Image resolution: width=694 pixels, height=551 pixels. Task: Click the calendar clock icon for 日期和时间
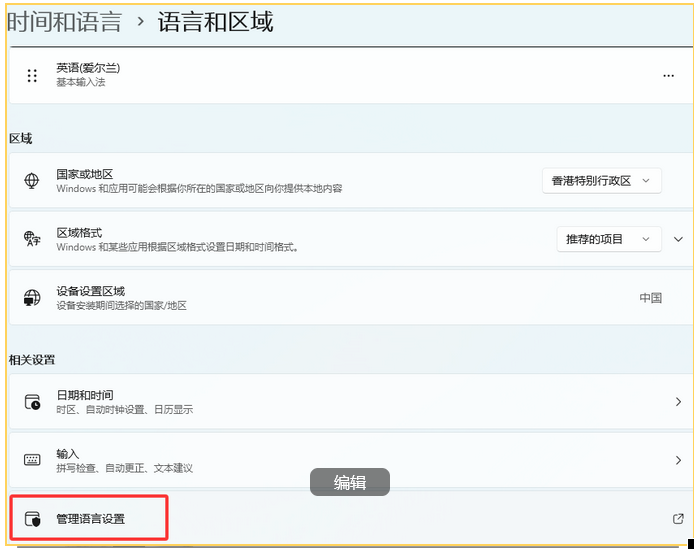click(x=32, y=401)
